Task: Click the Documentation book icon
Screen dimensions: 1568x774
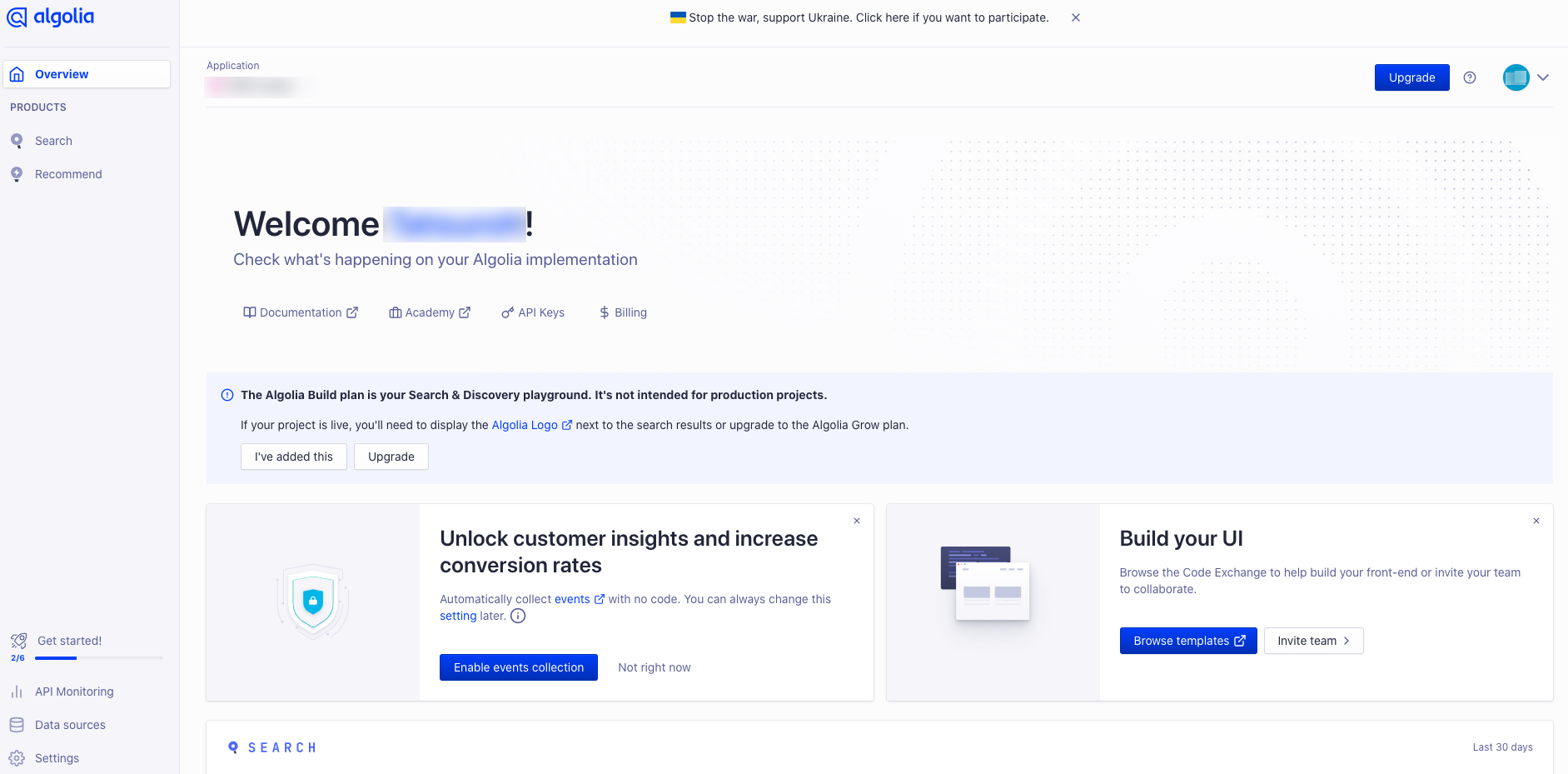Action: [249, 312]
